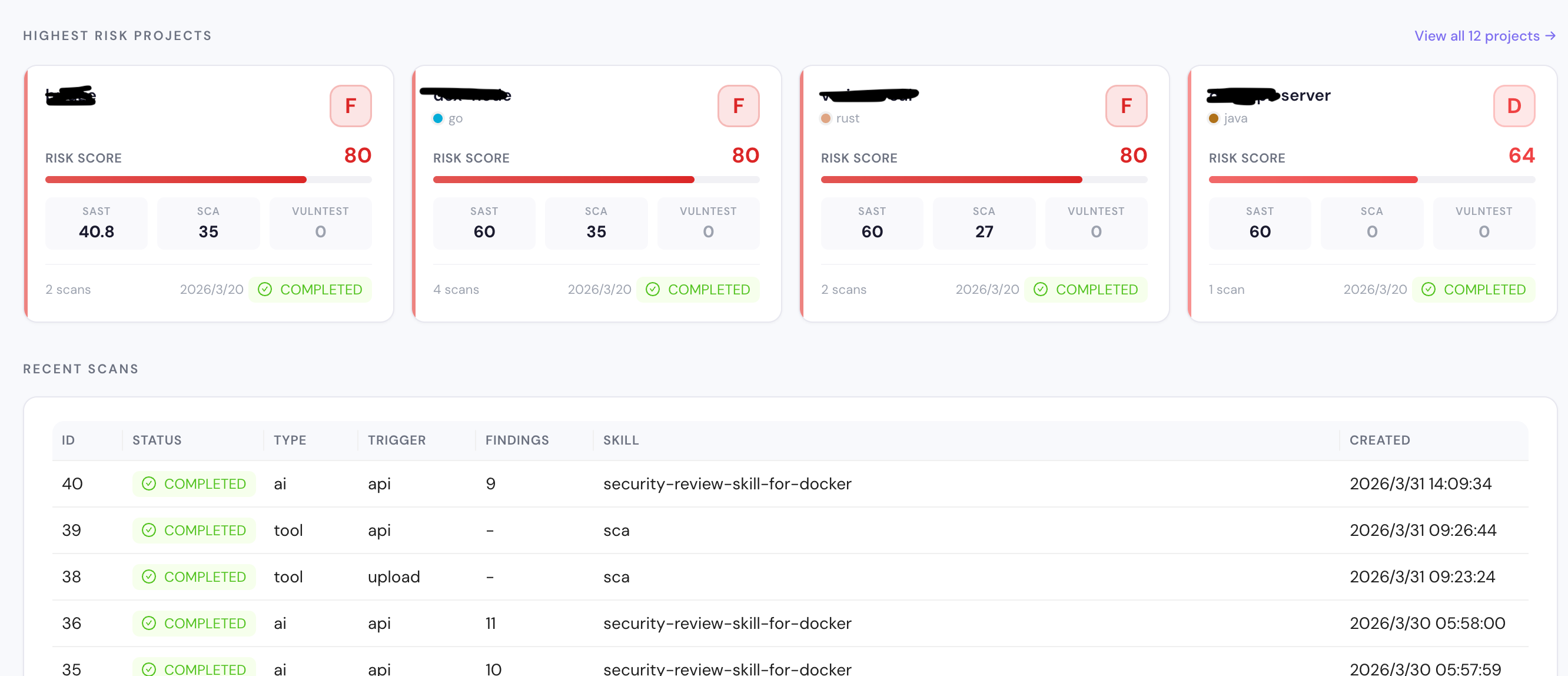Click COMPLETED status check for scan 39
This screenshot has width=1568, height=676.
click(x=194, y=531)
